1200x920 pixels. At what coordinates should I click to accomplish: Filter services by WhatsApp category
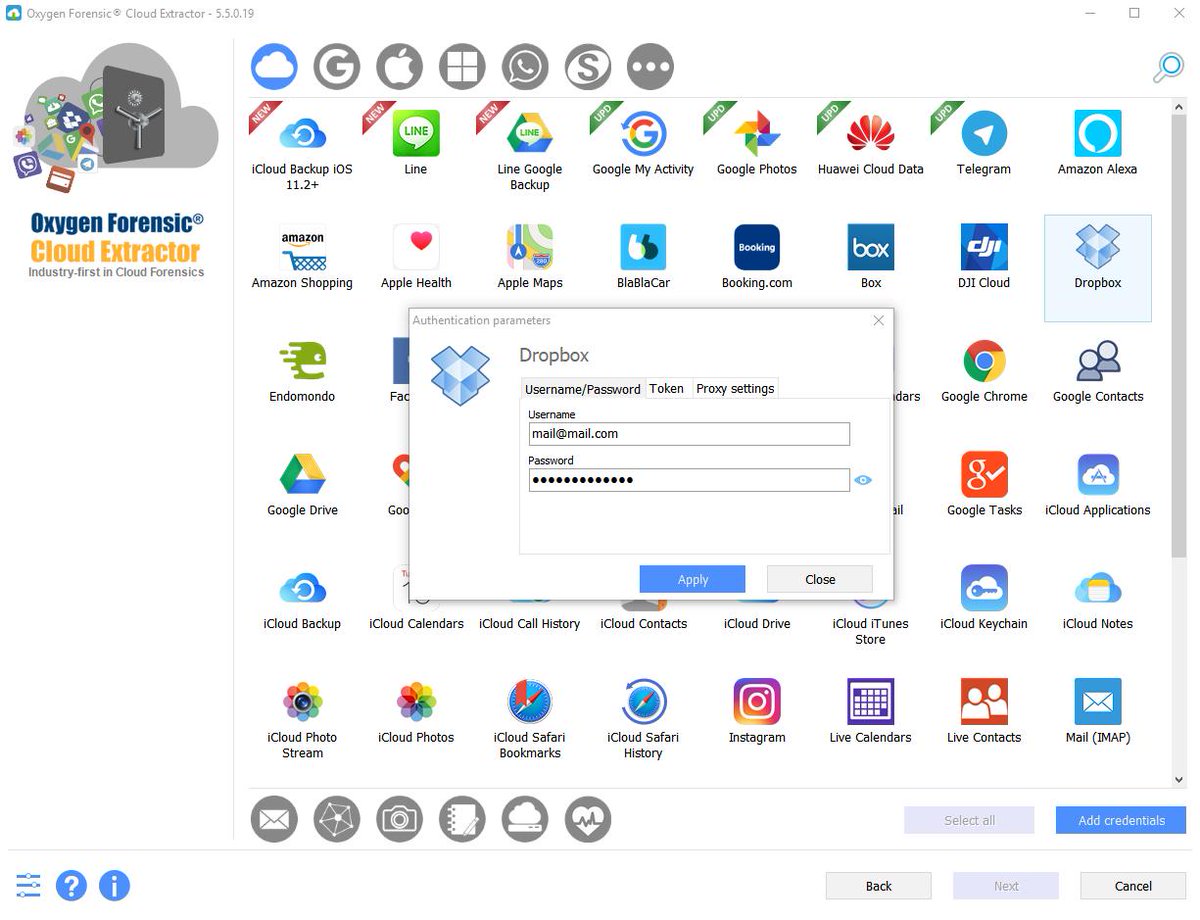click(525, 68)
